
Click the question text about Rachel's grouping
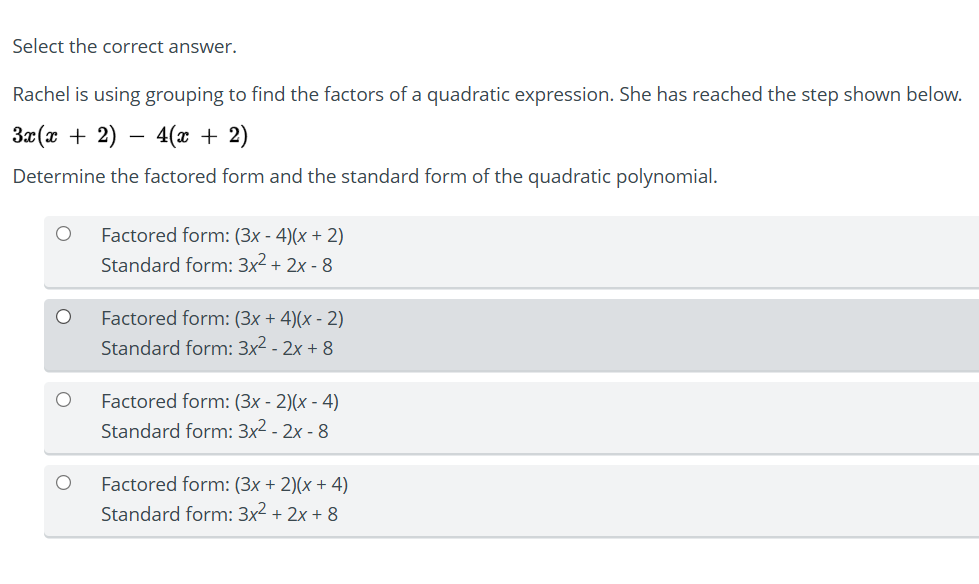tap(487, 94)
